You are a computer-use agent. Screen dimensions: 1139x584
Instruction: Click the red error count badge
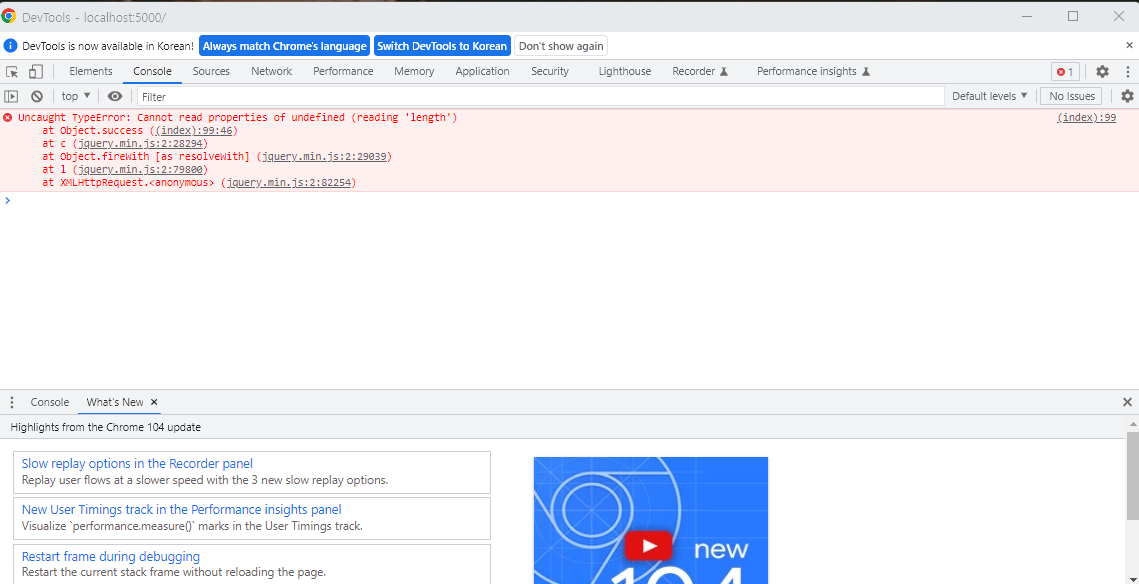pos(1065,72)
